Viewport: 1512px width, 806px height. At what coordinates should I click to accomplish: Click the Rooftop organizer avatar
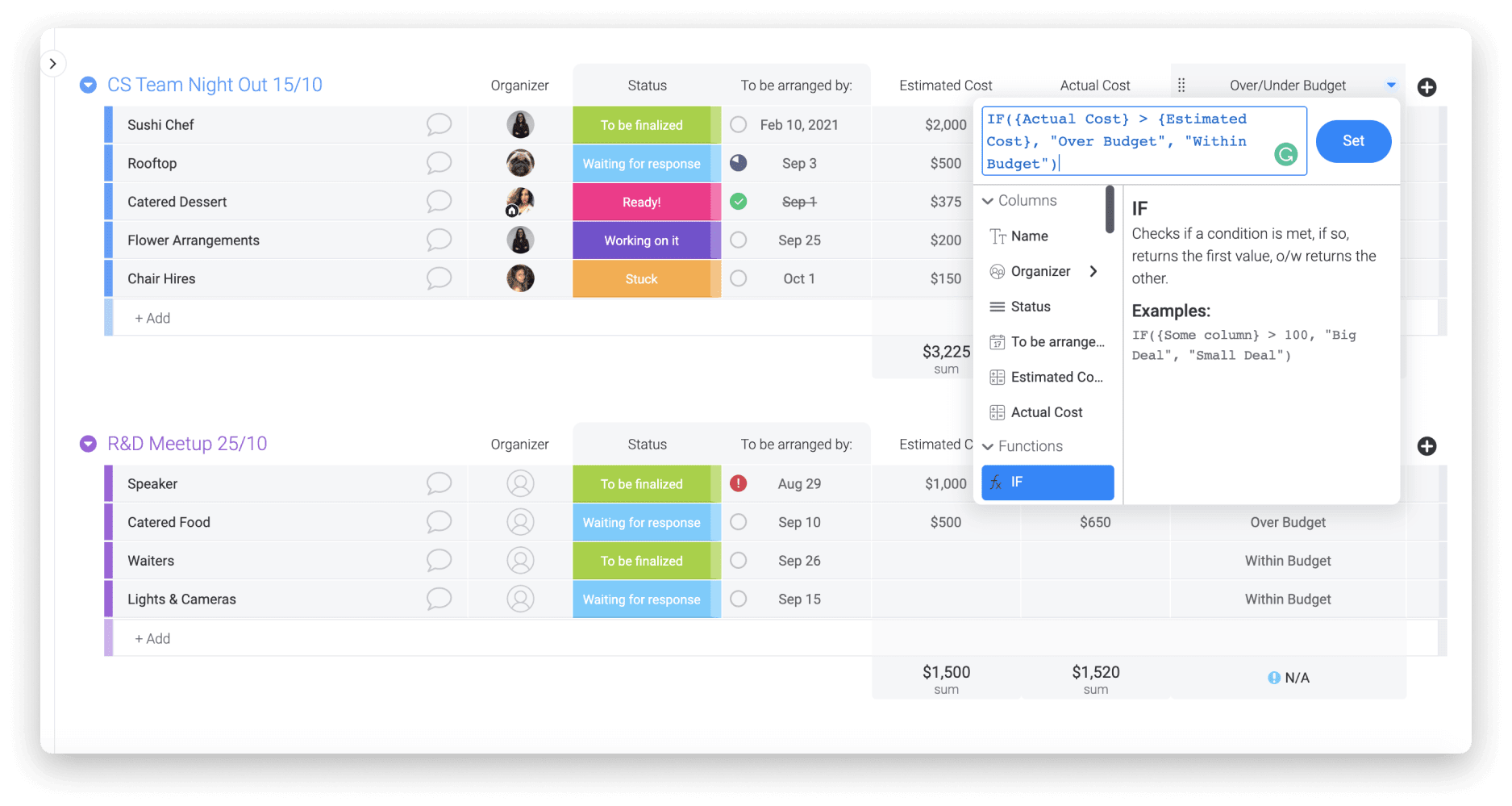click(520, 163)
